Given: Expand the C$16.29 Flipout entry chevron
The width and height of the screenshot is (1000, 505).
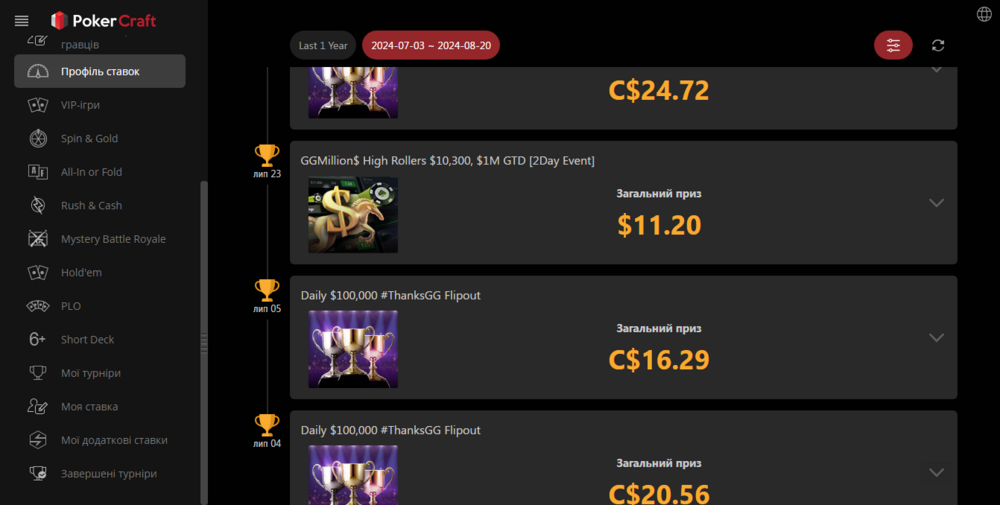Looking at the screenshot, I should pyautogui.click(x=936, y=337).
